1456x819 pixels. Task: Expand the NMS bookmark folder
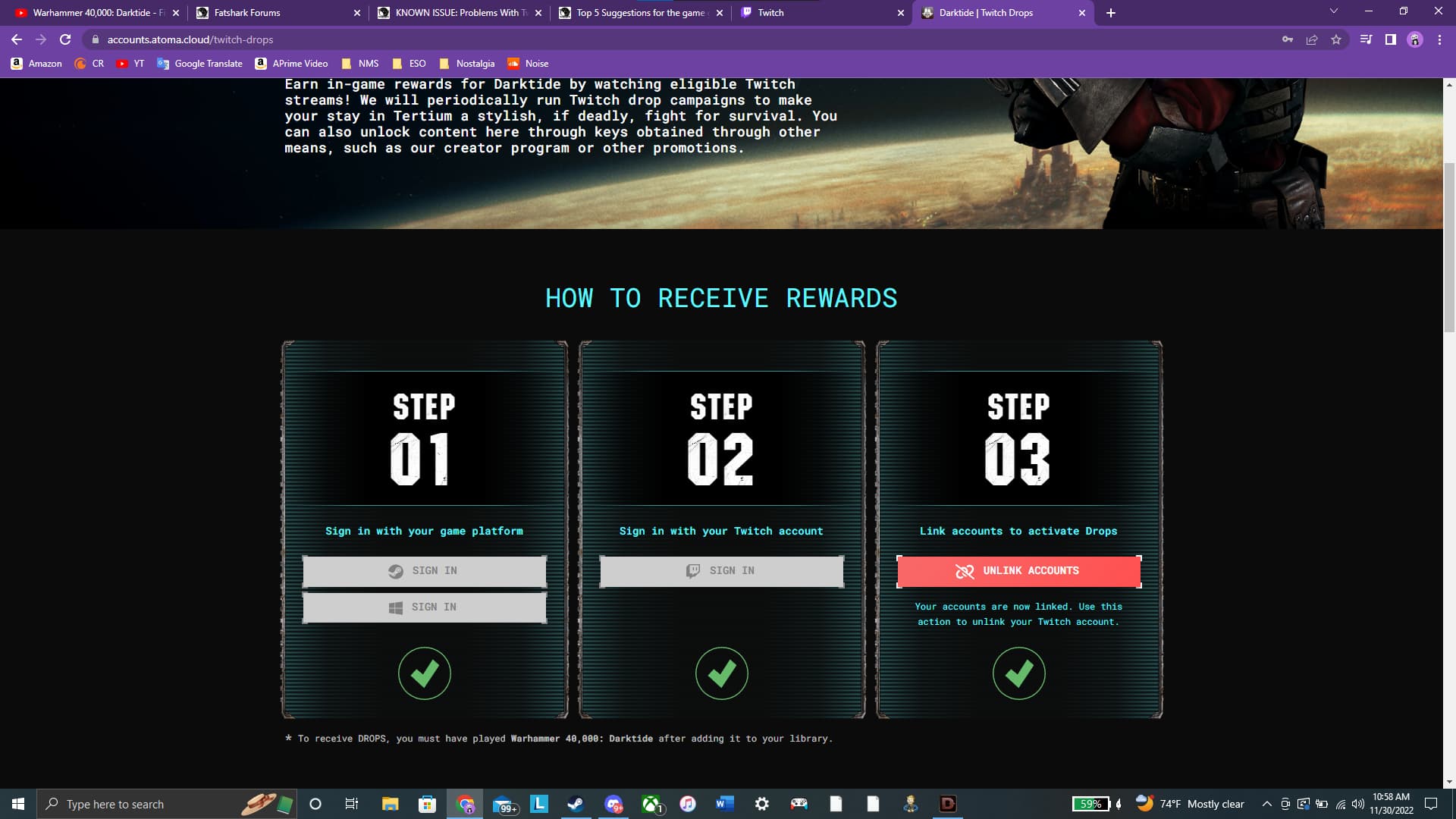click(360, 64)
